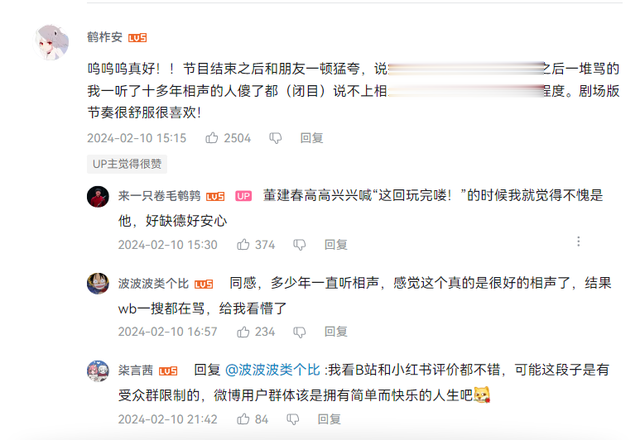Like the reply from 波波波类个比

pyautogui.click(x=243, y=332)
